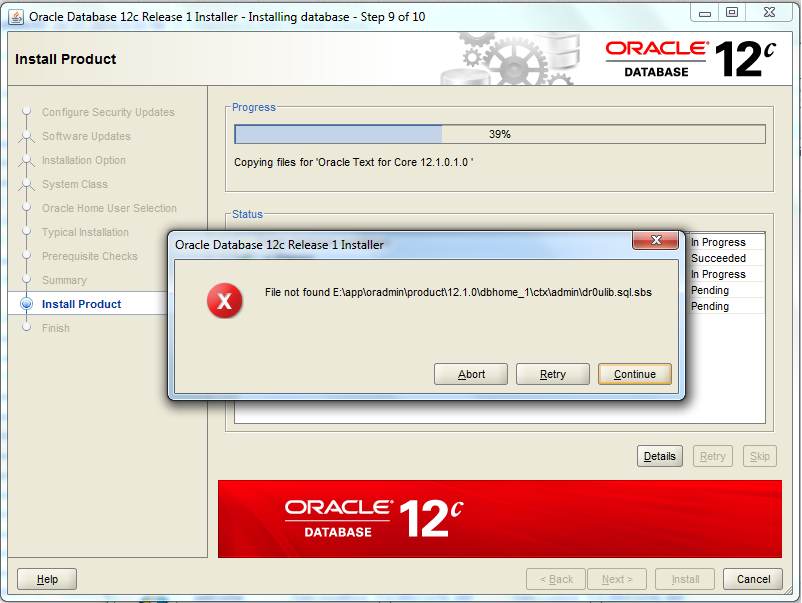Click the 39% progress bar

498,133
